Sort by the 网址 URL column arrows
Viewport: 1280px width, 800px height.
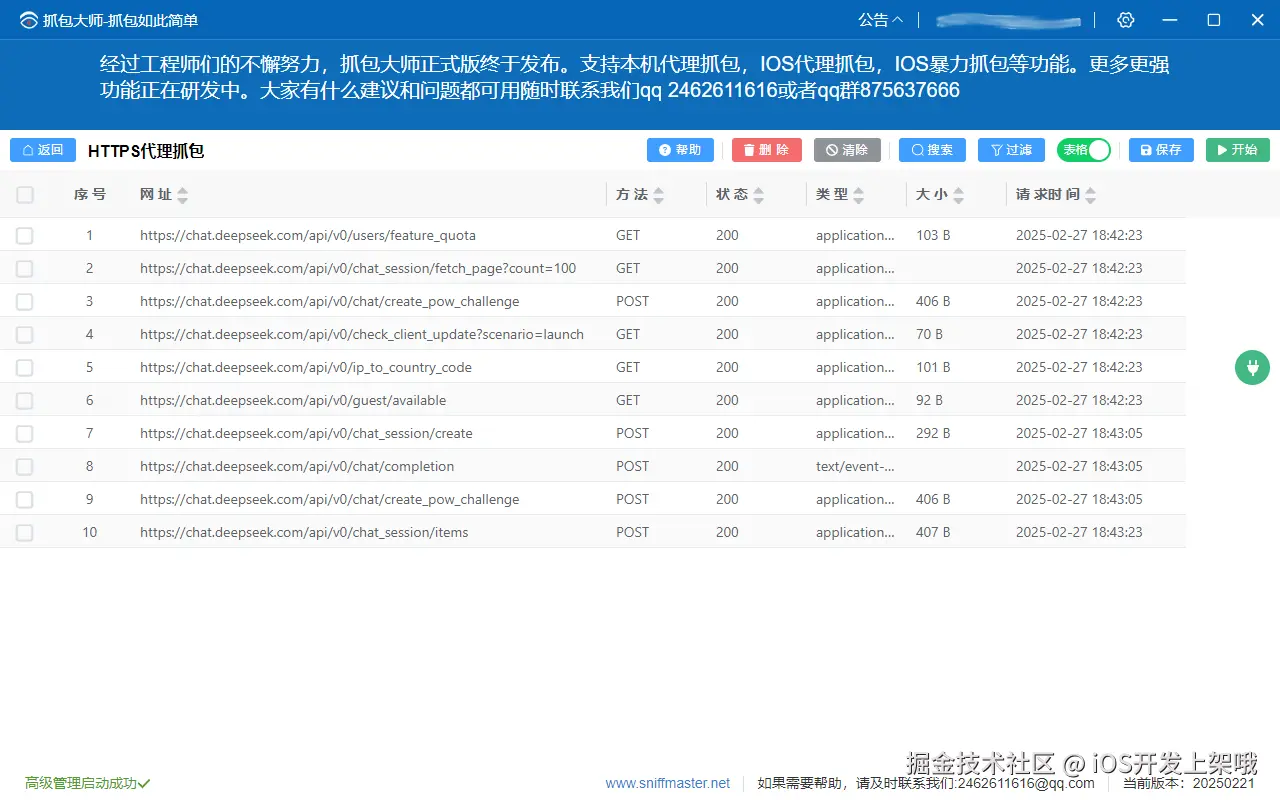coord(182,195)
